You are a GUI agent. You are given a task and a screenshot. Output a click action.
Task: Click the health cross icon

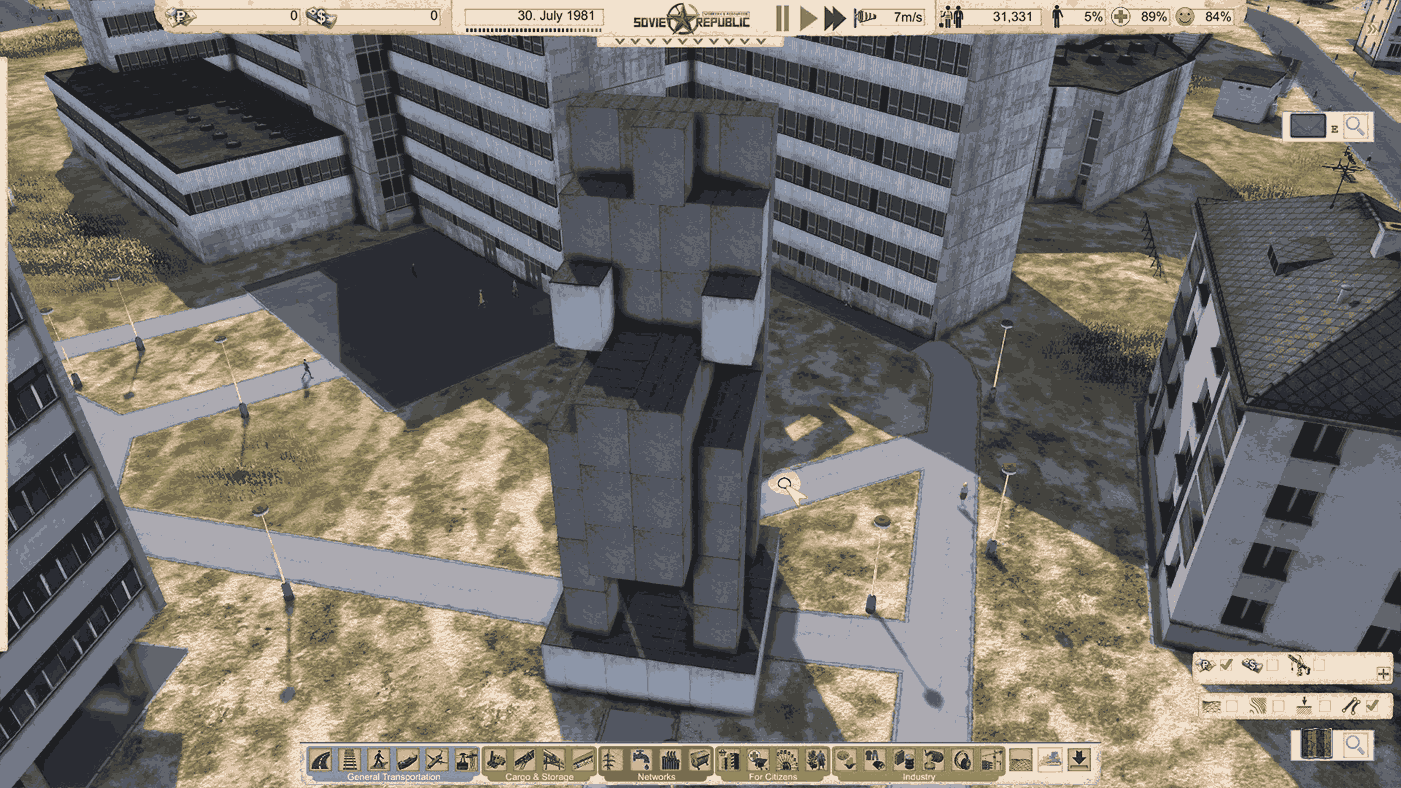pyautogui.click(x=1122, y=17)
